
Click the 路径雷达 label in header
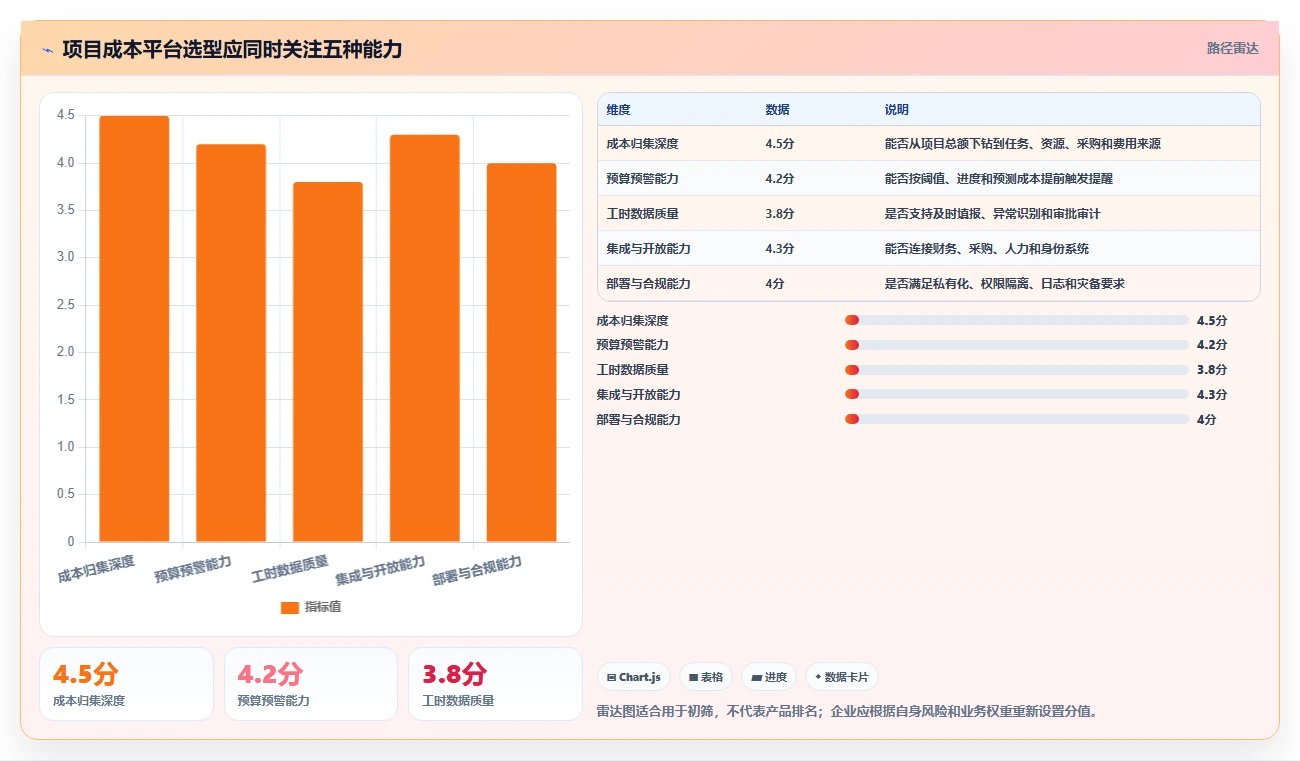click(1232, 48)
